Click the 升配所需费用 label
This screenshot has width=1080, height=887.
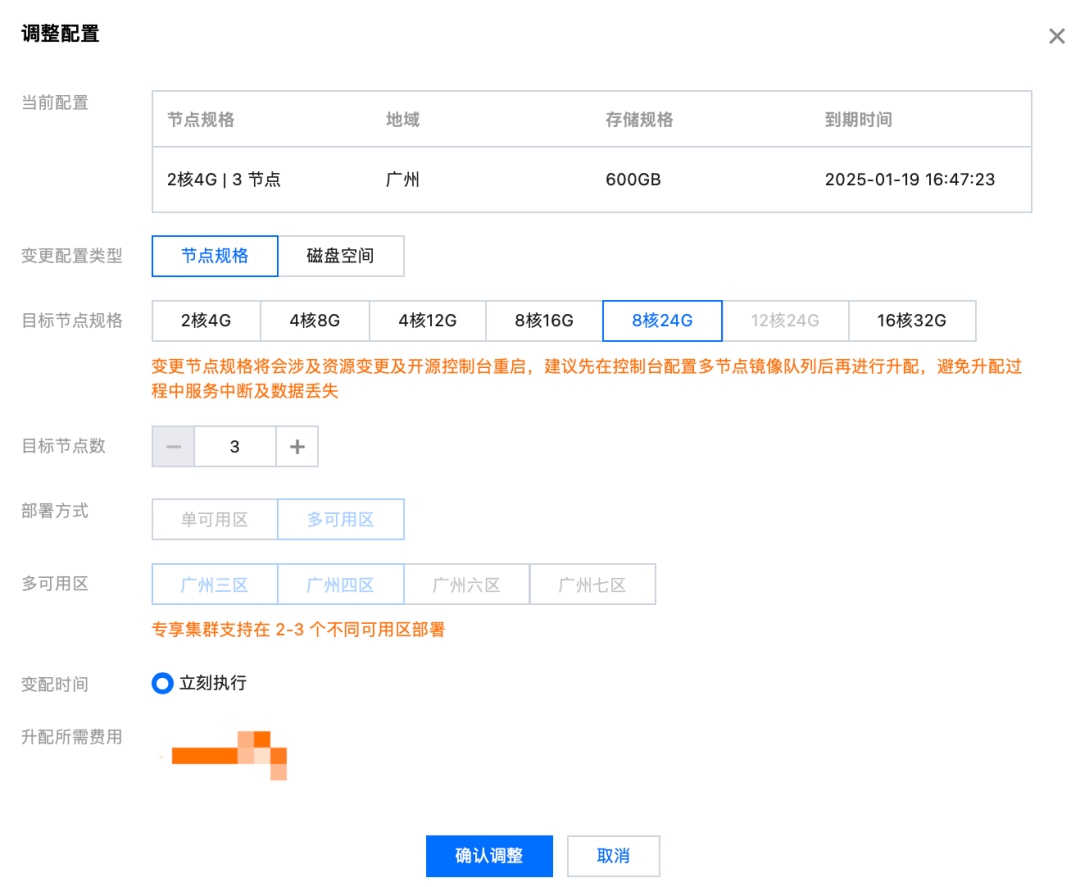pos(72,737)
